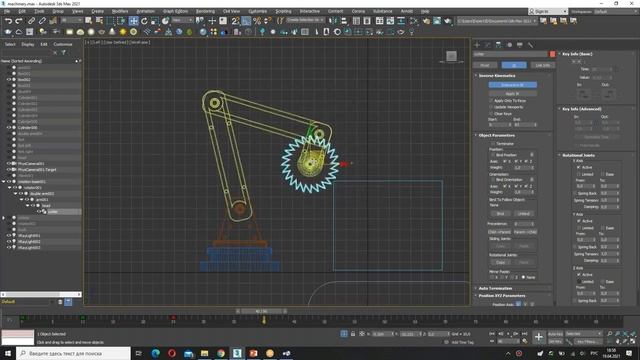Open the Rendering menu
This screenshot has height=360, width=640.
[205, 11]
